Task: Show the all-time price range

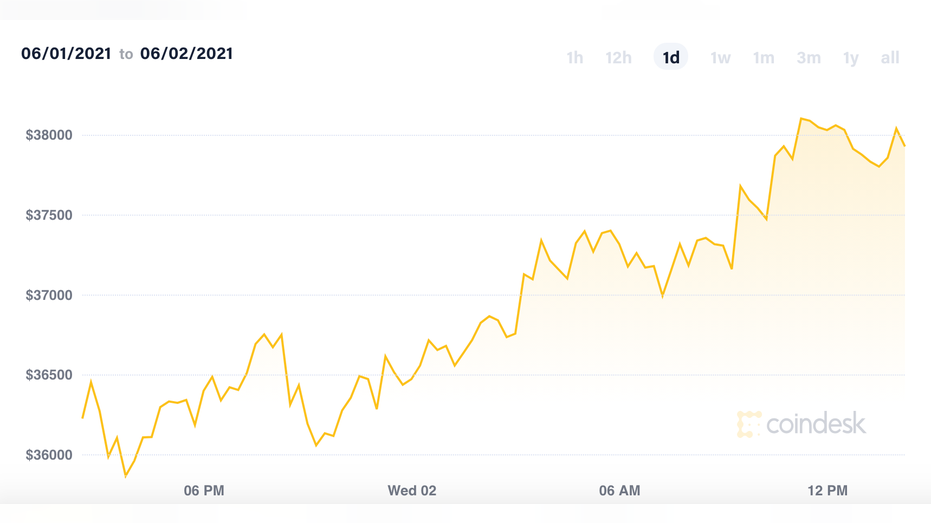Action: (x=890, y=58)
